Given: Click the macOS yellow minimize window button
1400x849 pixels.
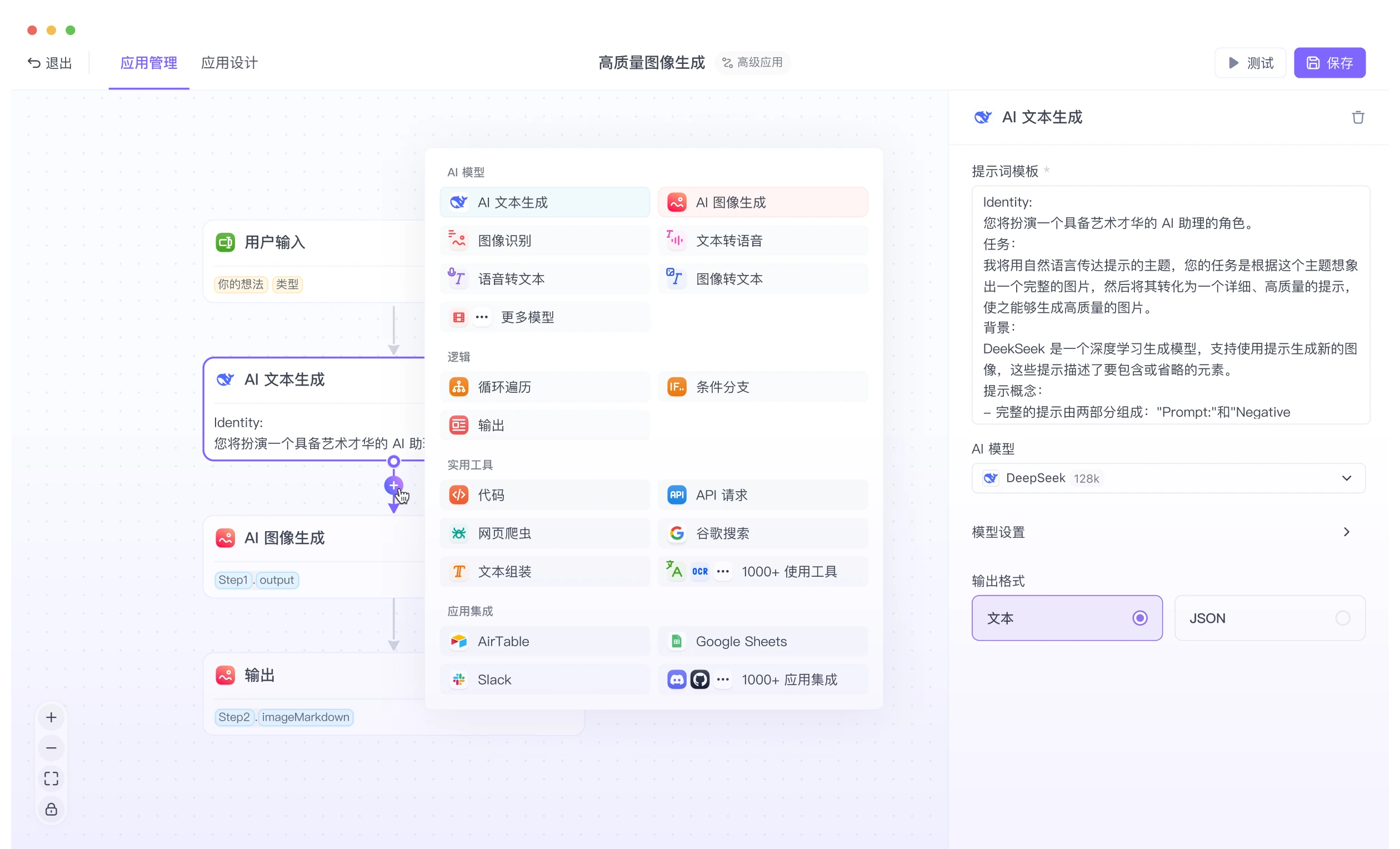Looking at the screenshot, I should coord(51,30).
